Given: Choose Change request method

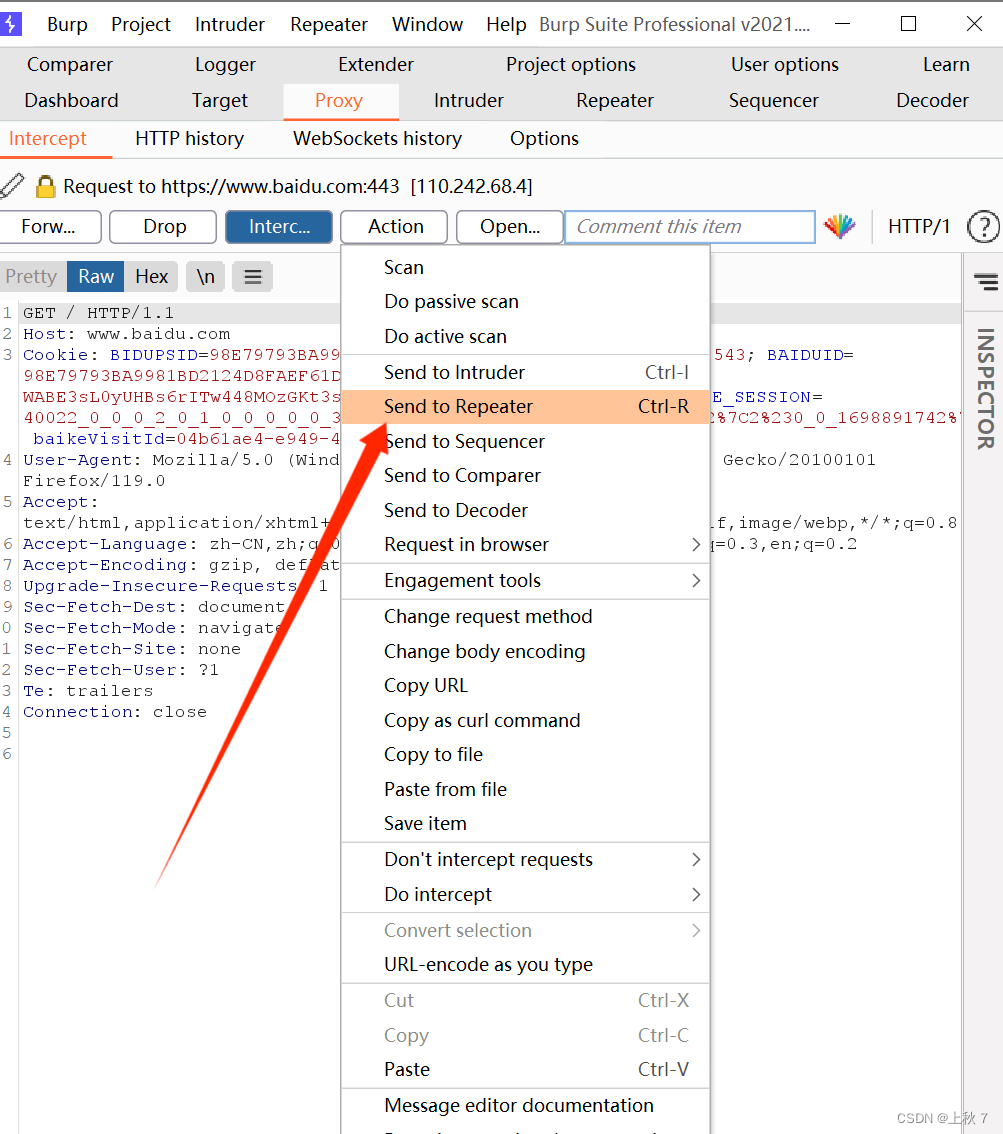Looking at the screenshot, I should 525,617.
